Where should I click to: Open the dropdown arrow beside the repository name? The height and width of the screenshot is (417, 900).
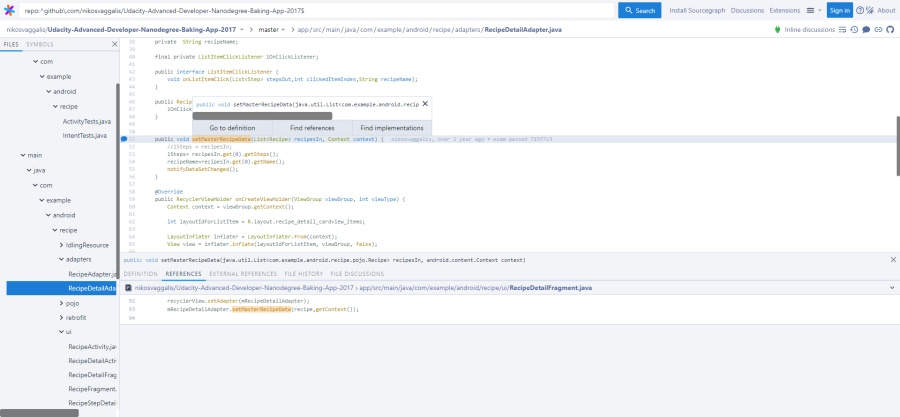coord(242,29)
